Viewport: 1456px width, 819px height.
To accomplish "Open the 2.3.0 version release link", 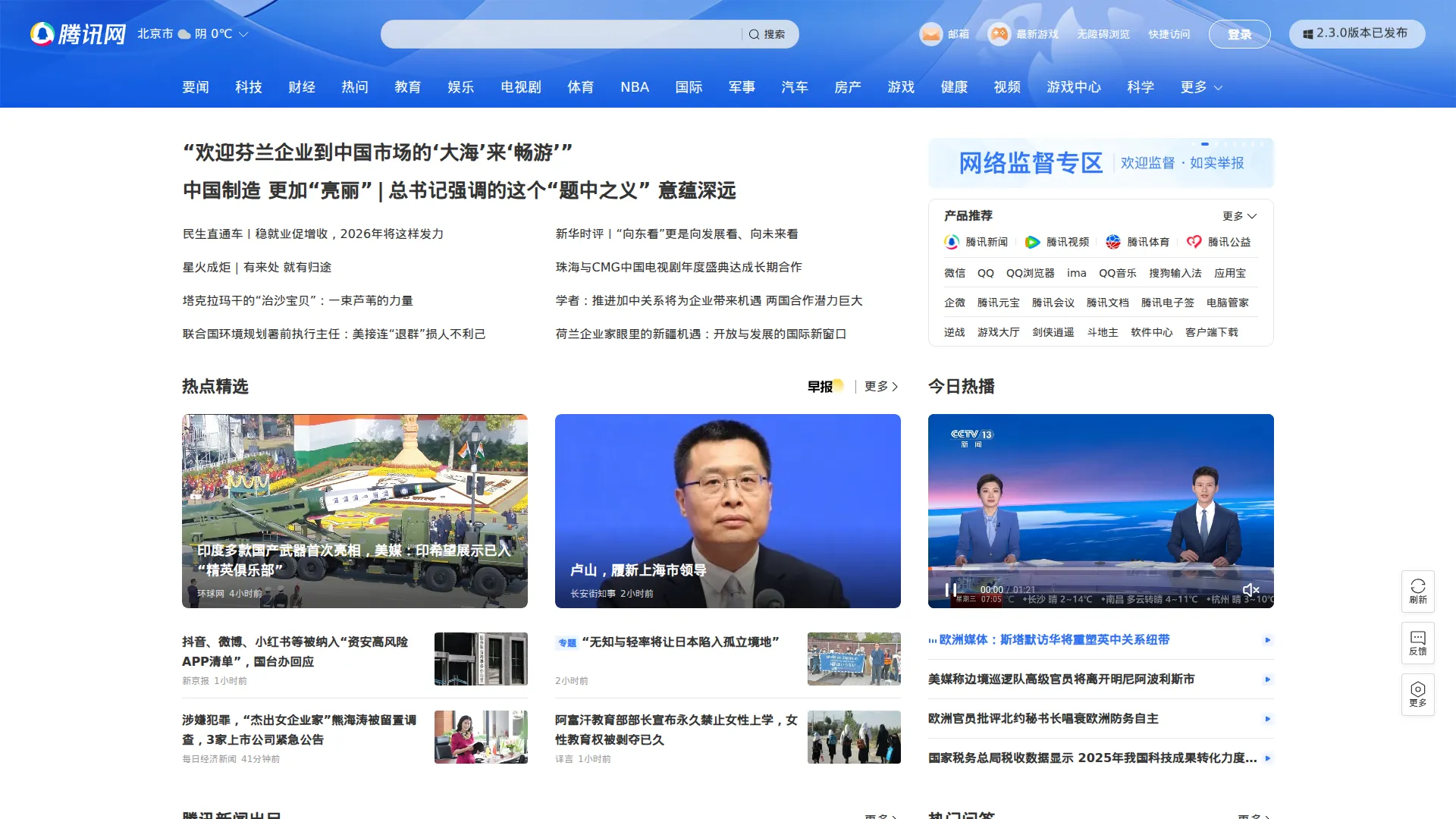I will point(1357,33).
